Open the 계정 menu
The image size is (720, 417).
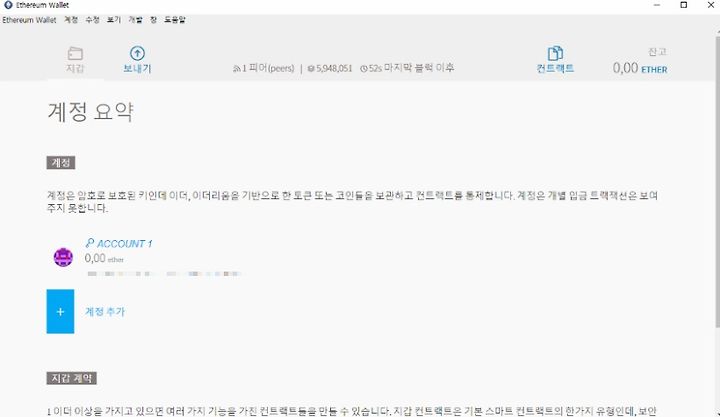[x=71, y=20]
